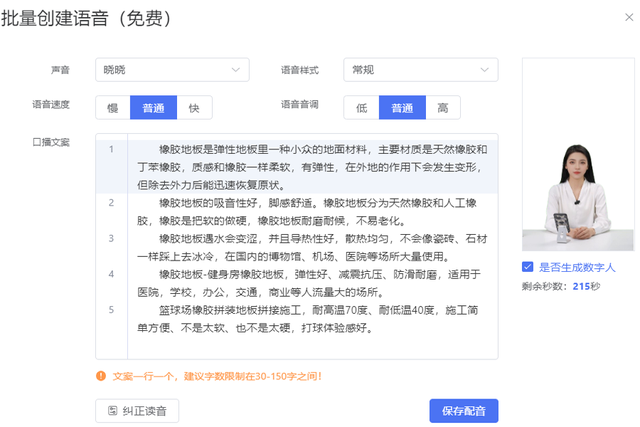Click script line 1 about 弹性地板

point(312,167)
